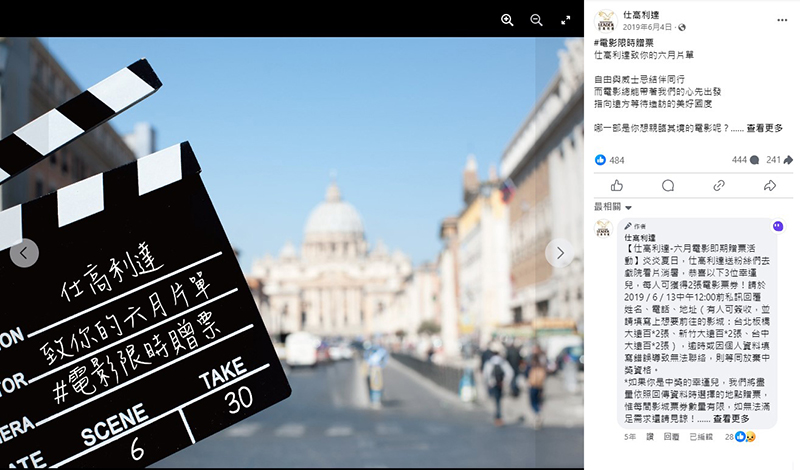Share the post with arrow button
Viewport: 800px width, 470px height.
coord(769,186)
